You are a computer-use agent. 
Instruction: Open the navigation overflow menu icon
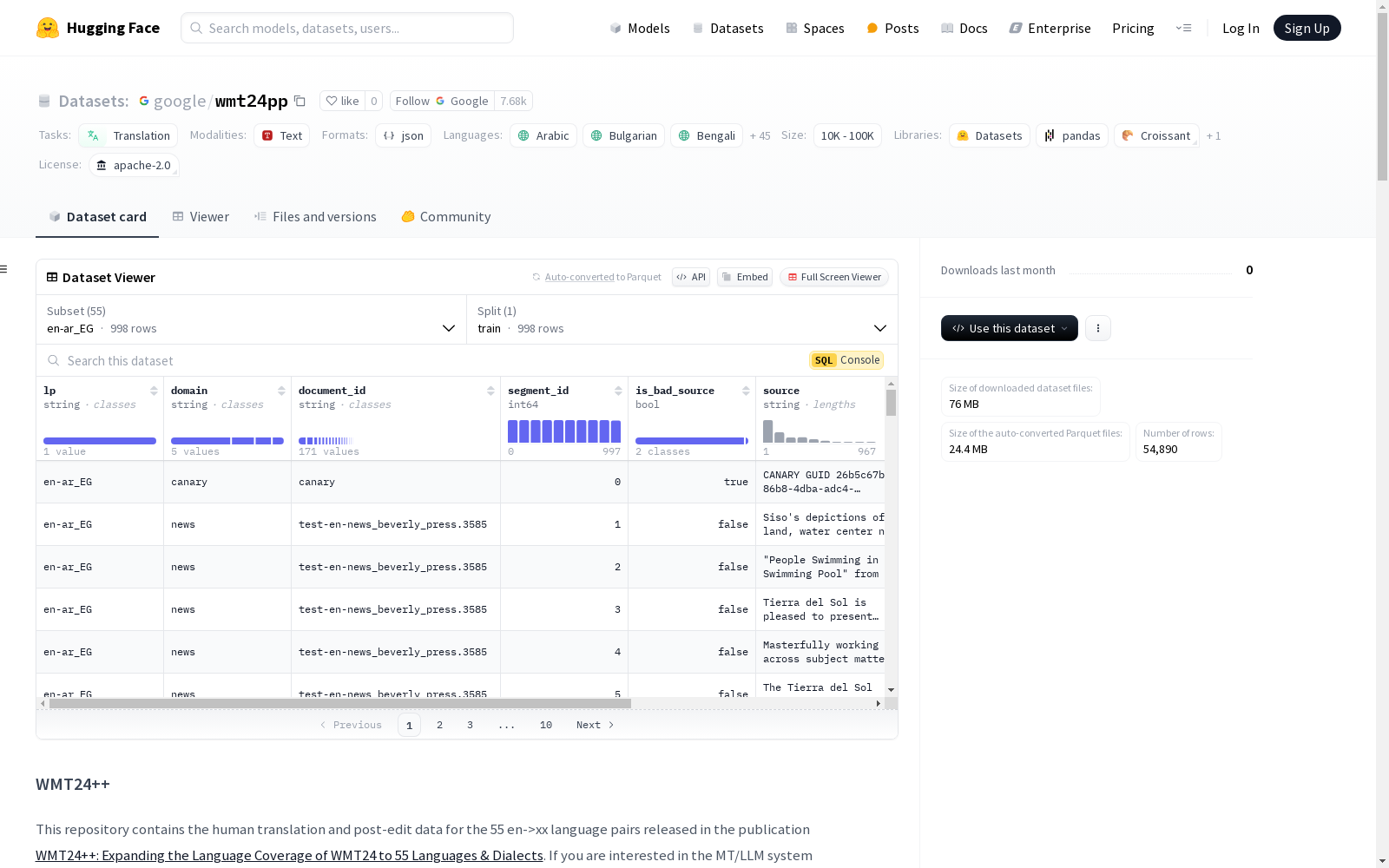1183,28
